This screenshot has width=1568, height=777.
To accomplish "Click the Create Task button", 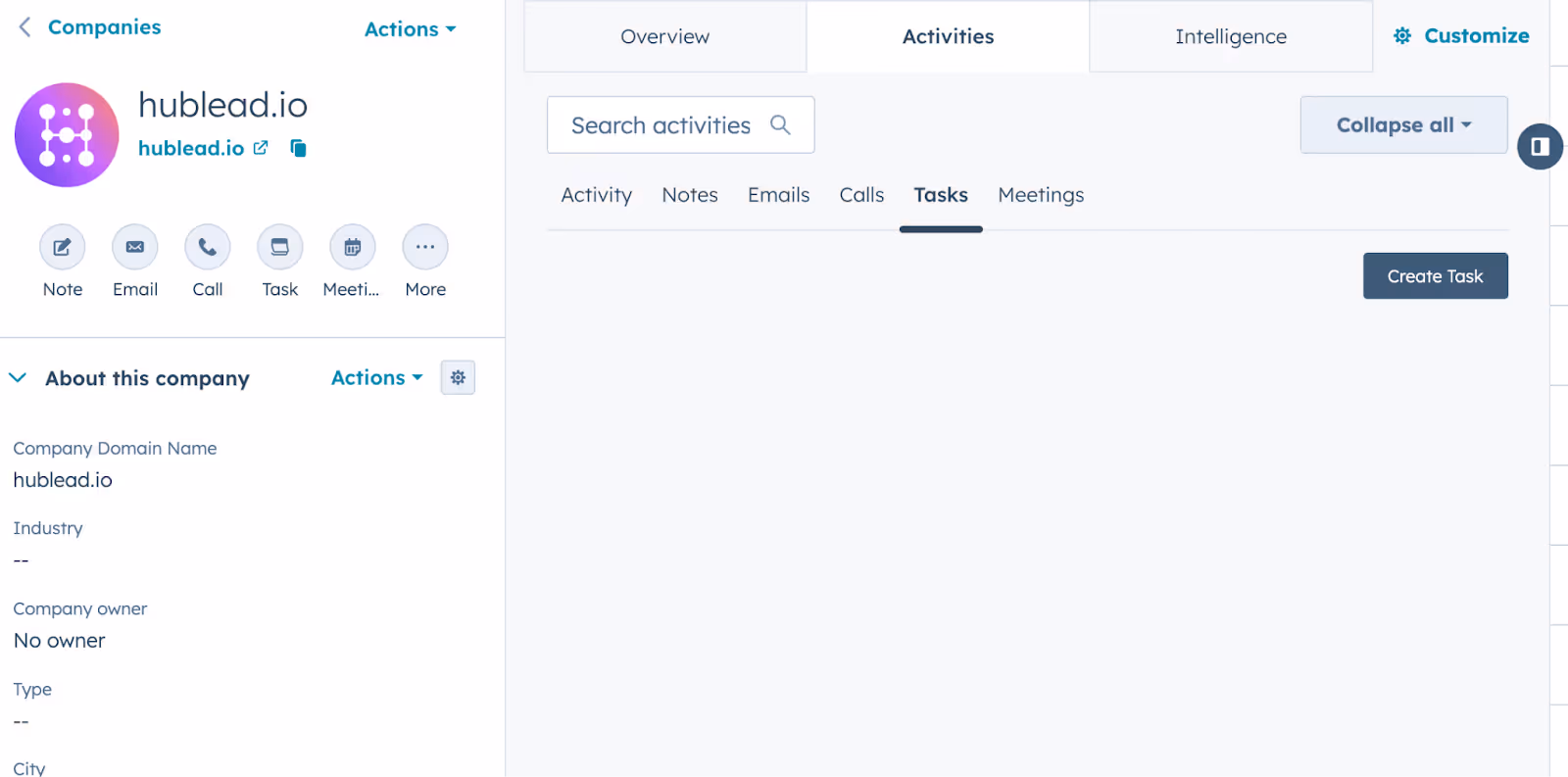I will tap(1436, 276).
